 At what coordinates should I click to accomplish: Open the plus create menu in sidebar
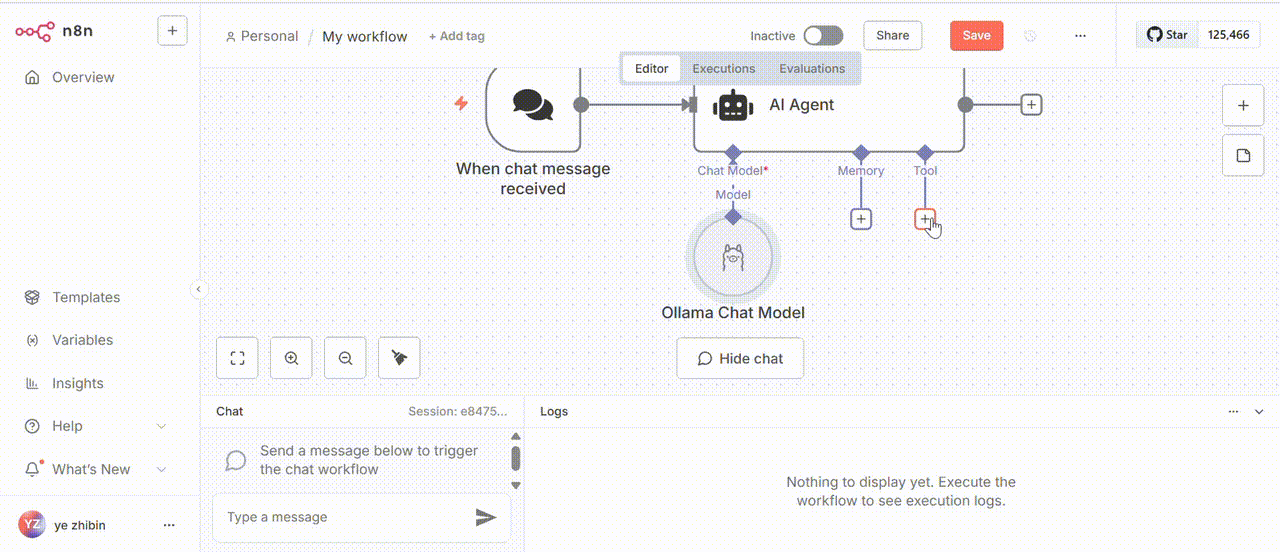point(172,31)
